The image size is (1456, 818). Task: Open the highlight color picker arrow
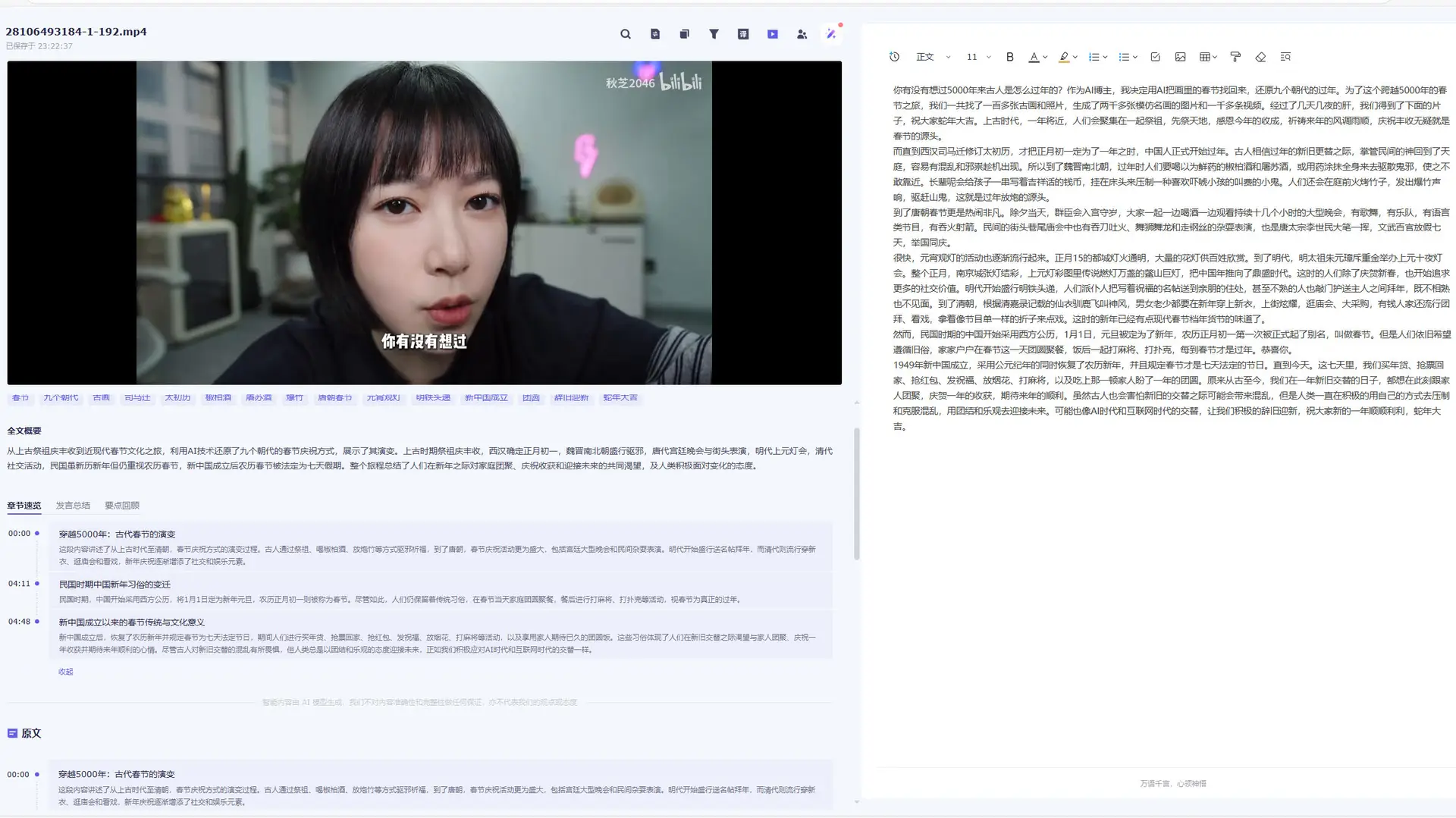click(1075, 58)
